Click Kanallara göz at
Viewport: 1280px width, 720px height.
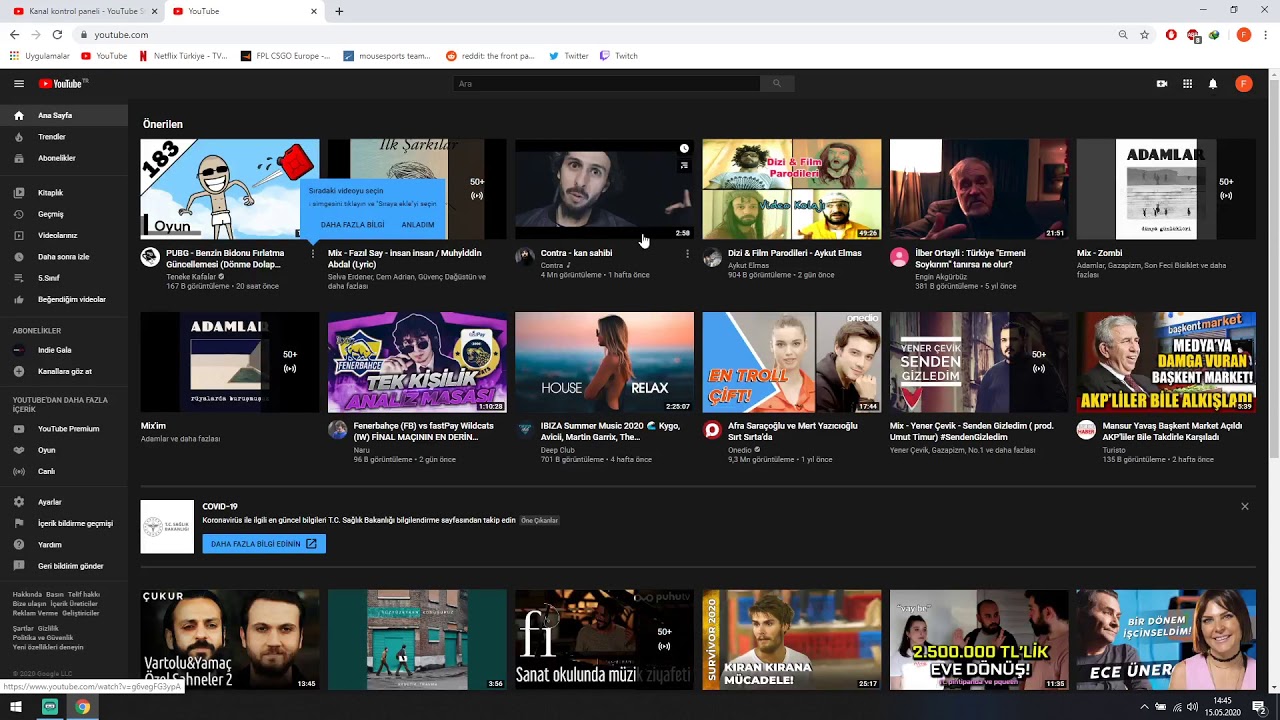pos(64,372)
